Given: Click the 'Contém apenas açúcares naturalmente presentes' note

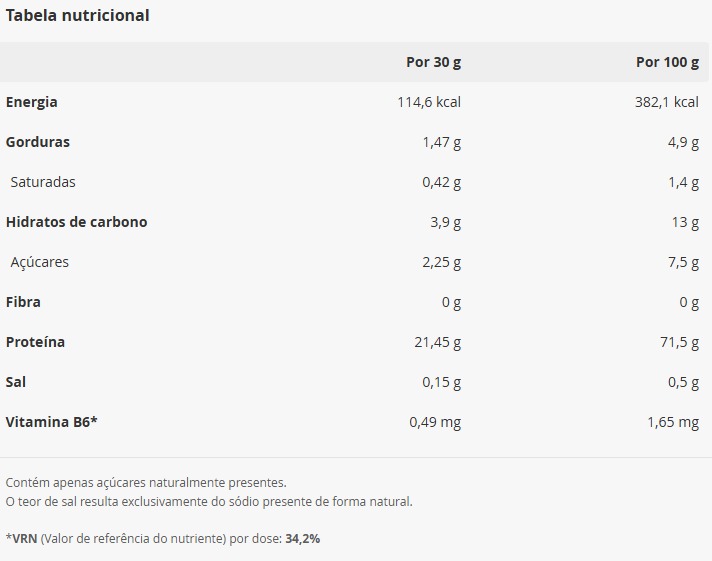Looking at the screenshot, I should (146, 482).
